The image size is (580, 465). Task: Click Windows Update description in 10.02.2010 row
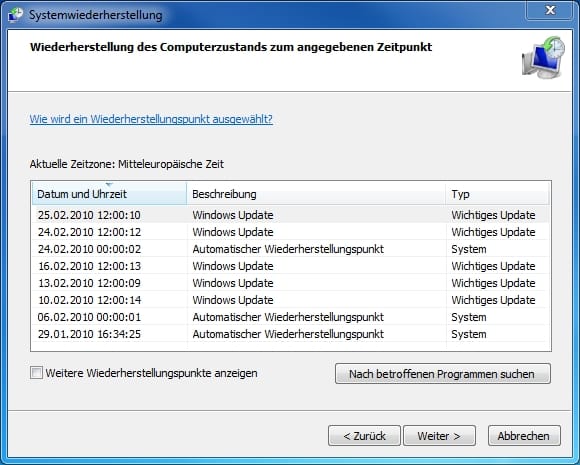(233, 300)
